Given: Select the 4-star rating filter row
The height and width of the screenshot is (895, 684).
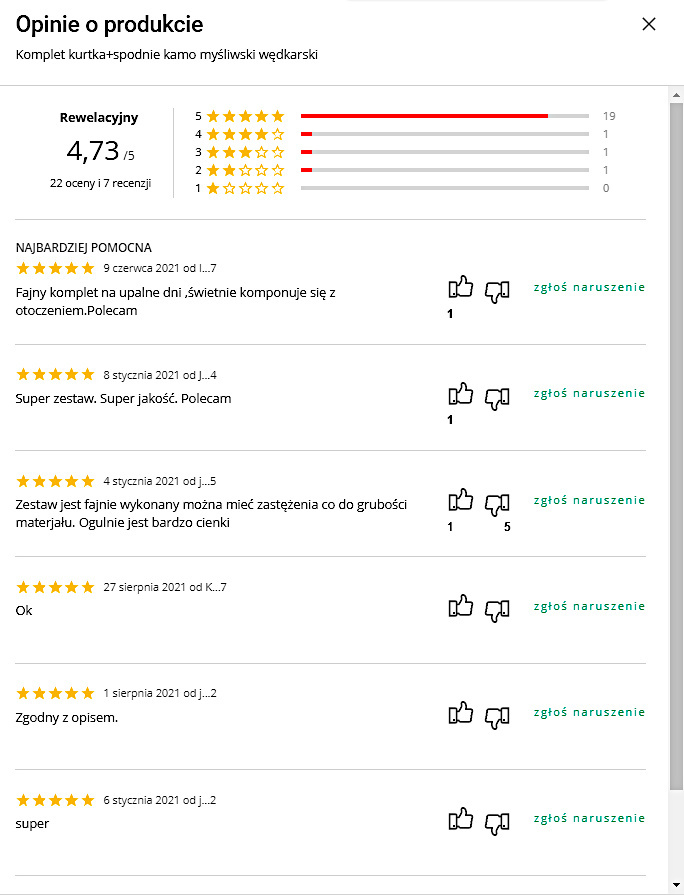Looking at the screenshot, I should [405, 134].
